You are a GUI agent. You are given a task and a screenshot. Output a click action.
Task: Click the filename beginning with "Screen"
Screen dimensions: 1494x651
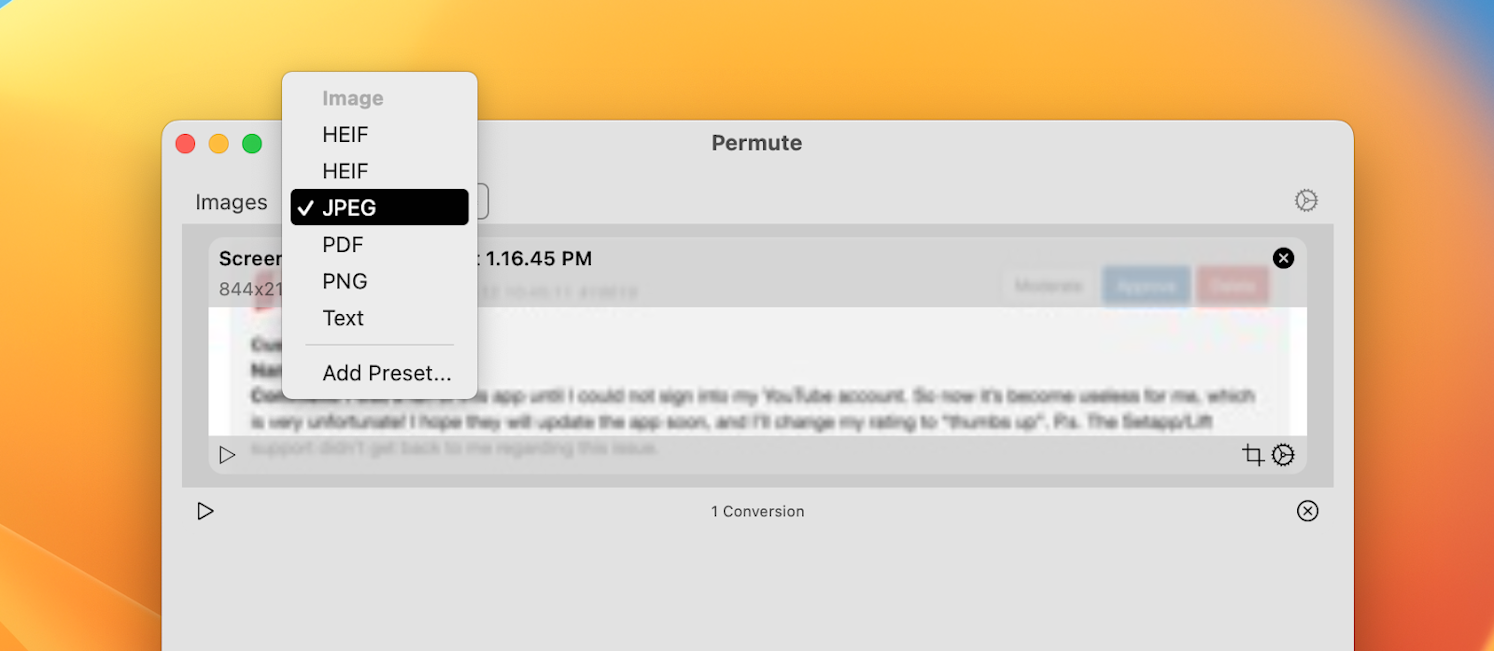click(x=249, y=258)
